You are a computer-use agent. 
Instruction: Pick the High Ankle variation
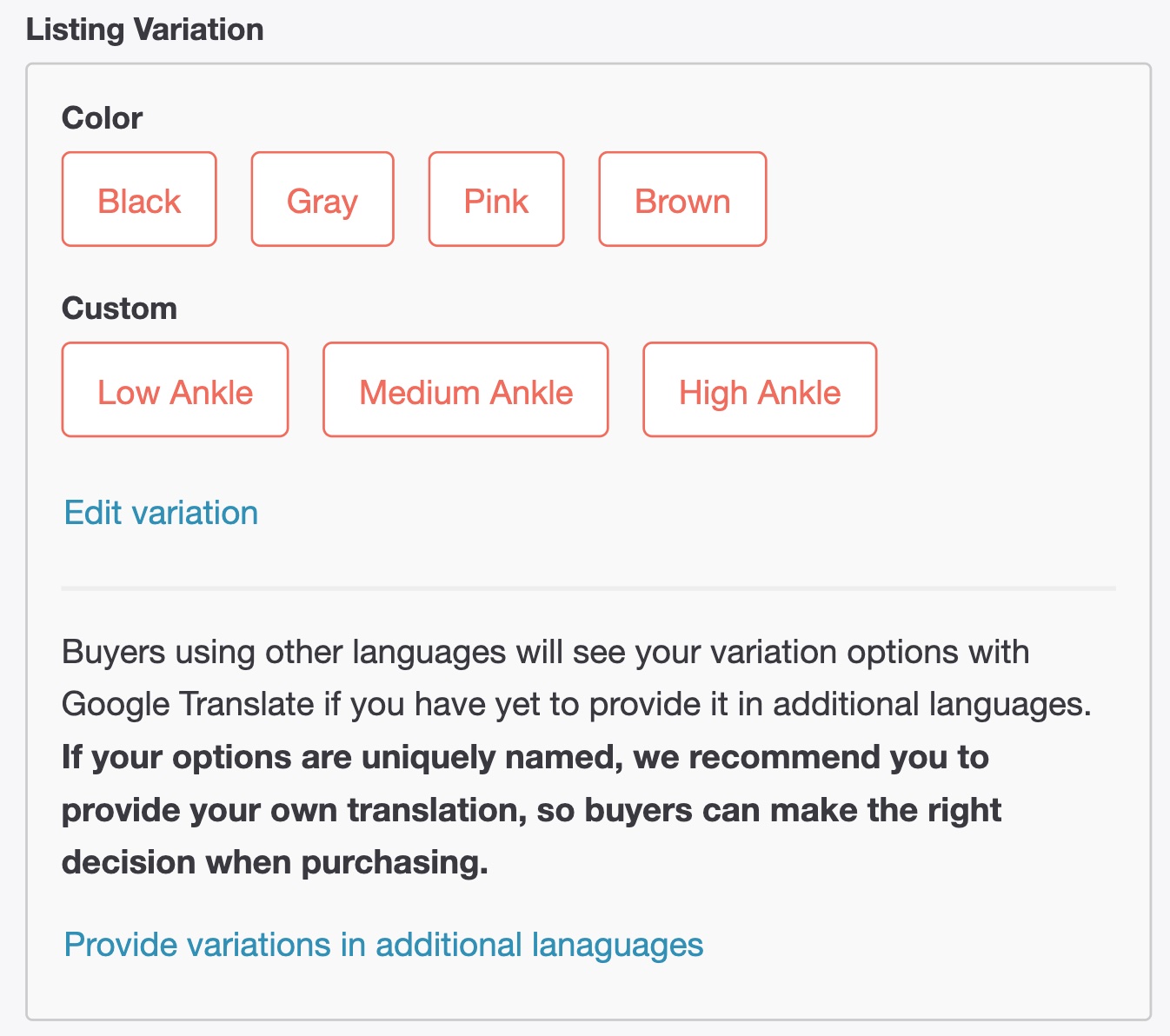[760, 390]
